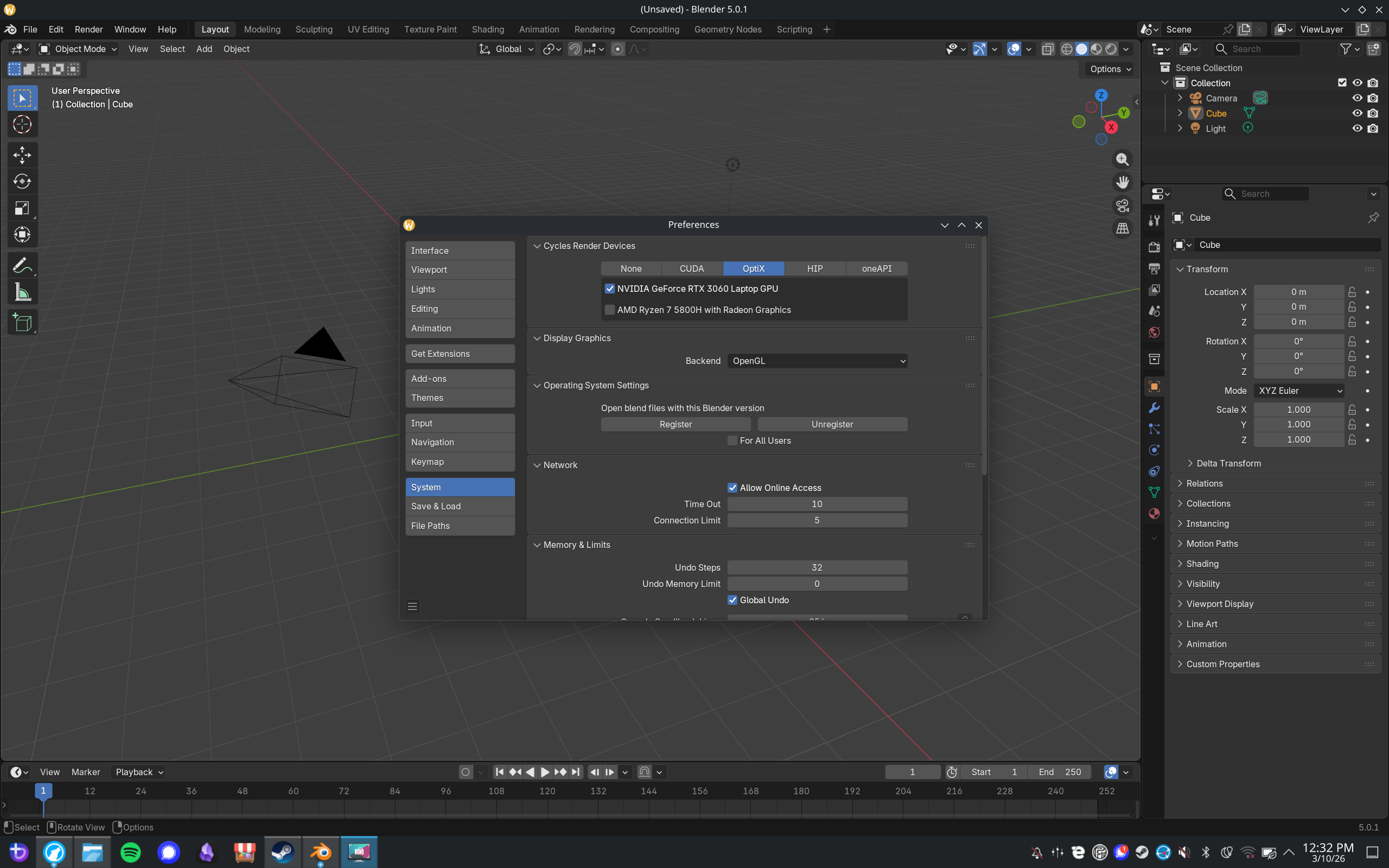The height and width of the screenshot is (868, 1389).
Task: Select the CUDA render device option
Action: coord(691,269)
